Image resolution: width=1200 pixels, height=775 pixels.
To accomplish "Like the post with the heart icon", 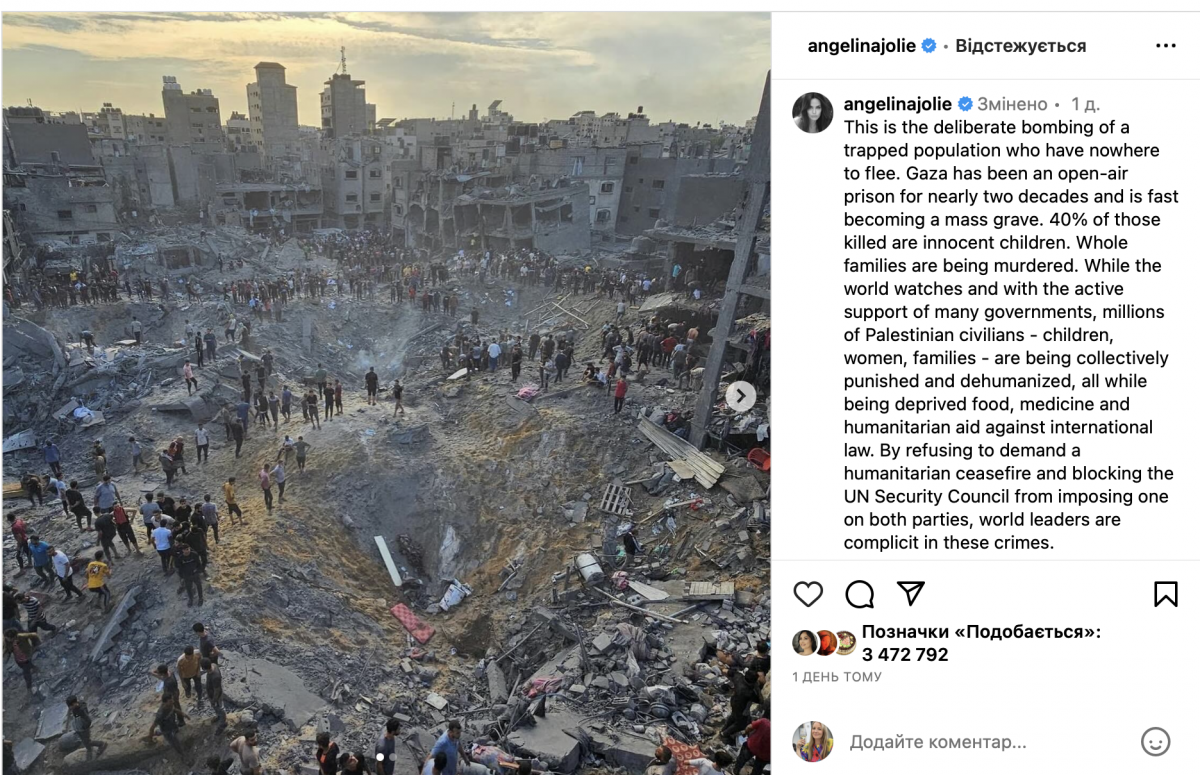I will [808, 594].
